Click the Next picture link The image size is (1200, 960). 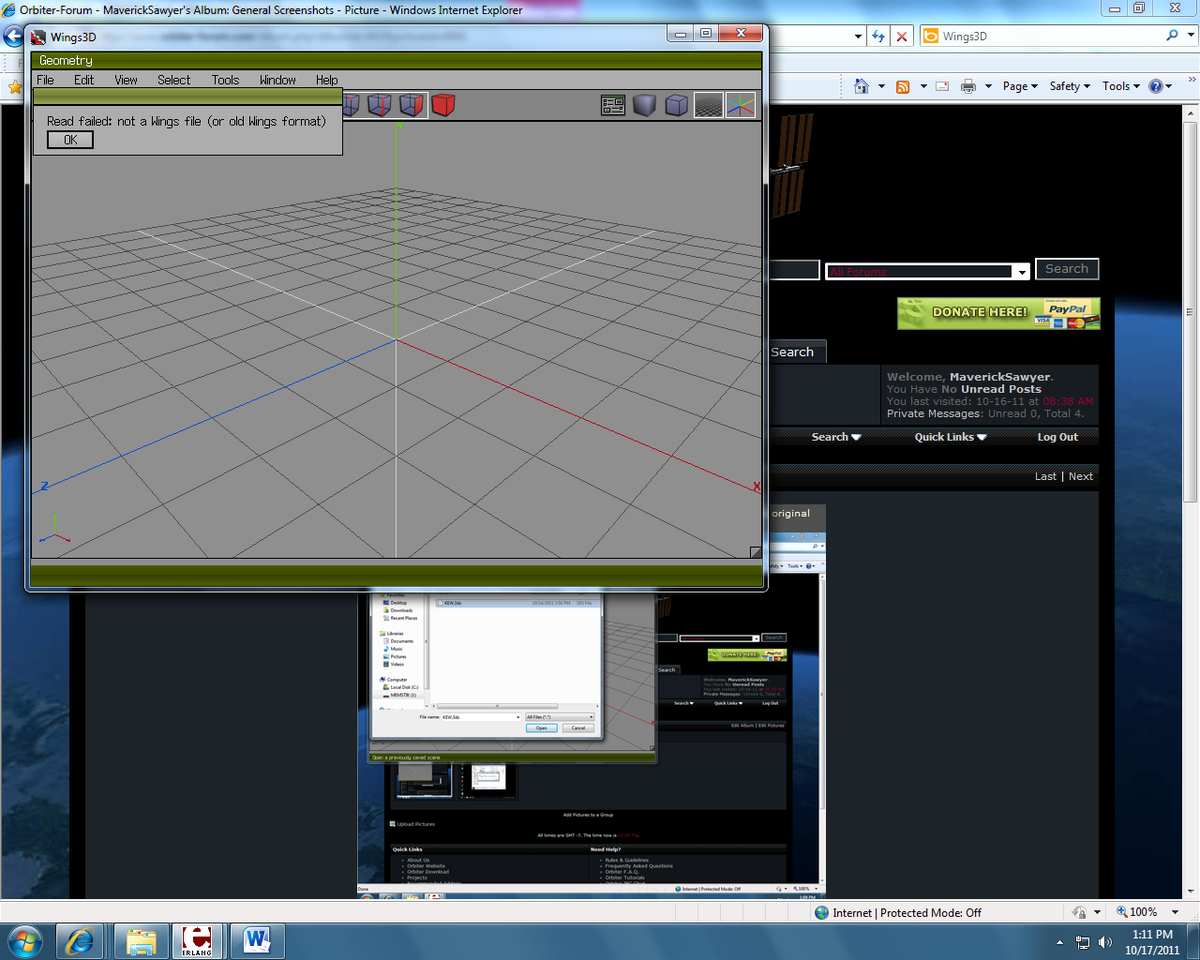[1081, 476]
